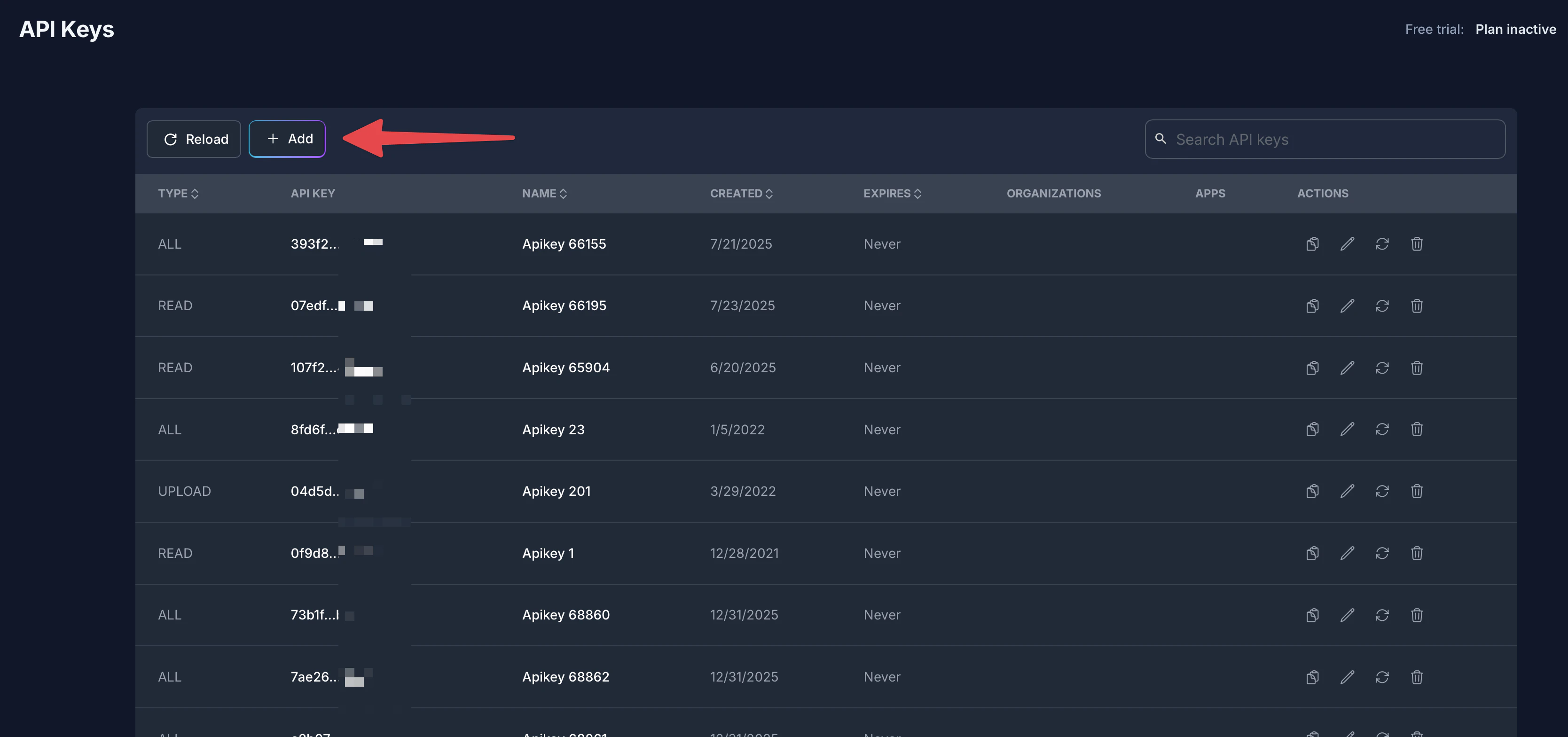The image size is (1568, 737).
Task: Open the Apikey 65904 name entry
Action: click(565, 368)
